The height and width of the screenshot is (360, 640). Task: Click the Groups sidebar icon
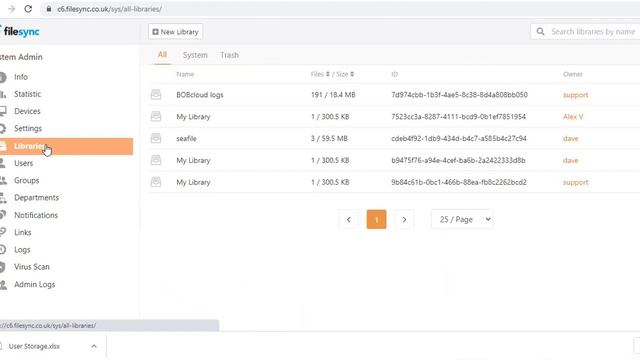[3, 180]
